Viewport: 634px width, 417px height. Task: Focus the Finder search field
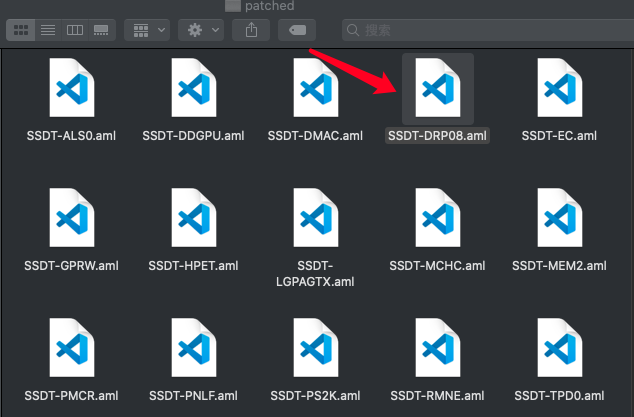click(x=488, y=30)
